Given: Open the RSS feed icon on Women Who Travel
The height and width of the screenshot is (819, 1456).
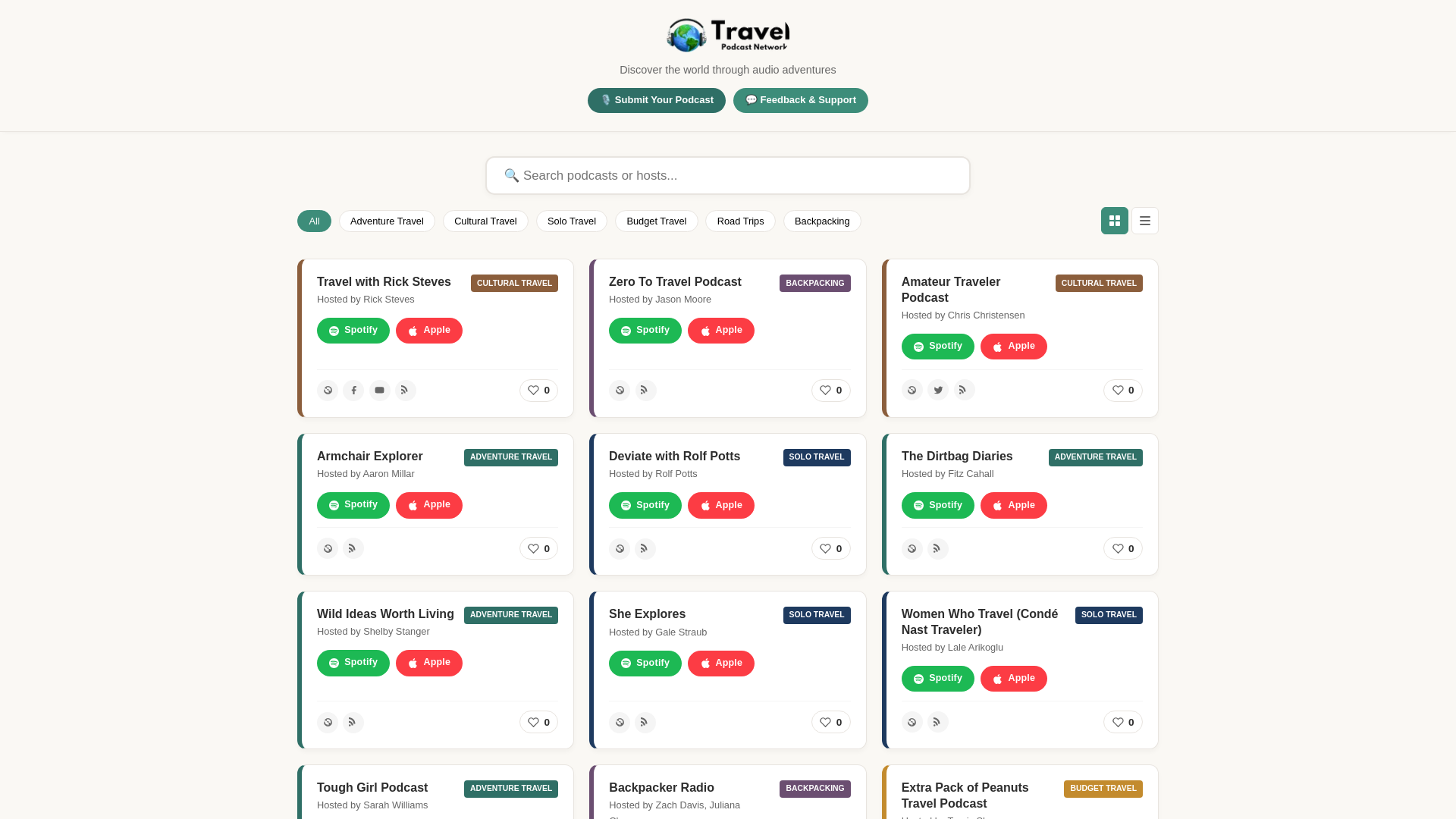Looking at the screenshot, I should (938, 722).
